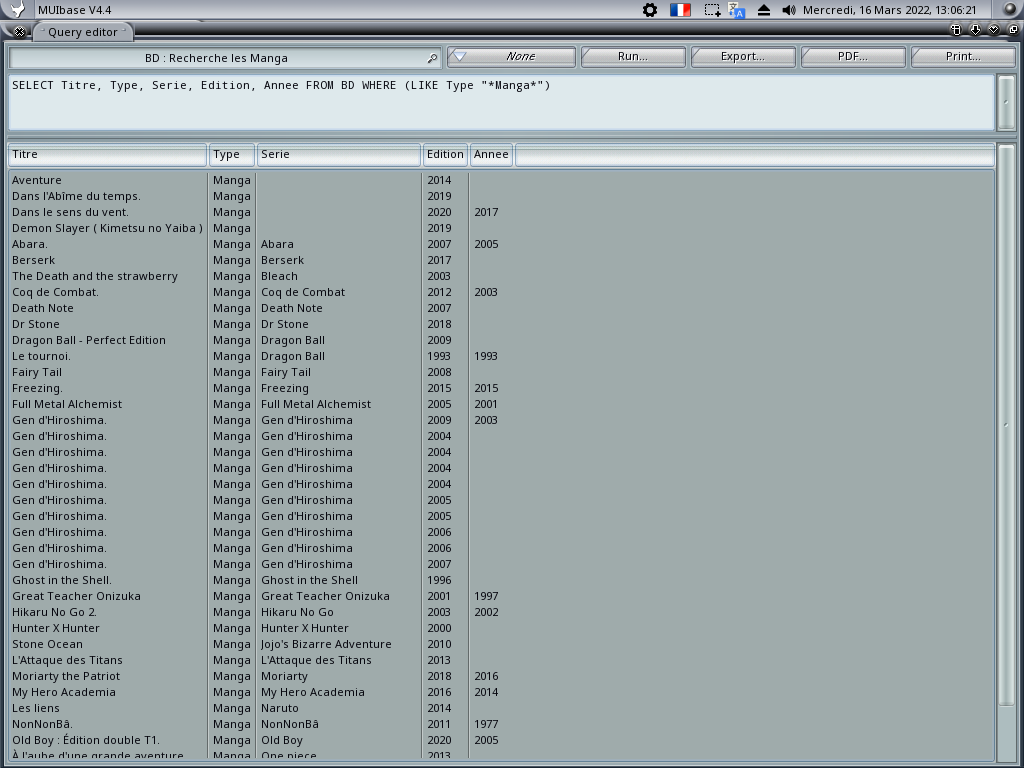
Task: Click the Edition column header
Action: pos(445,155)
